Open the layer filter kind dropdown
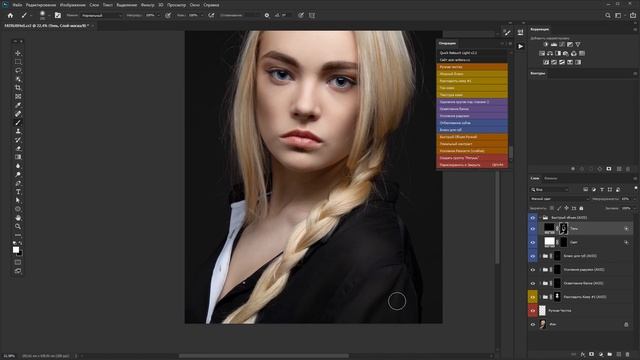The width and height of the screenshot is (640, 360). (x=550, y=190)
